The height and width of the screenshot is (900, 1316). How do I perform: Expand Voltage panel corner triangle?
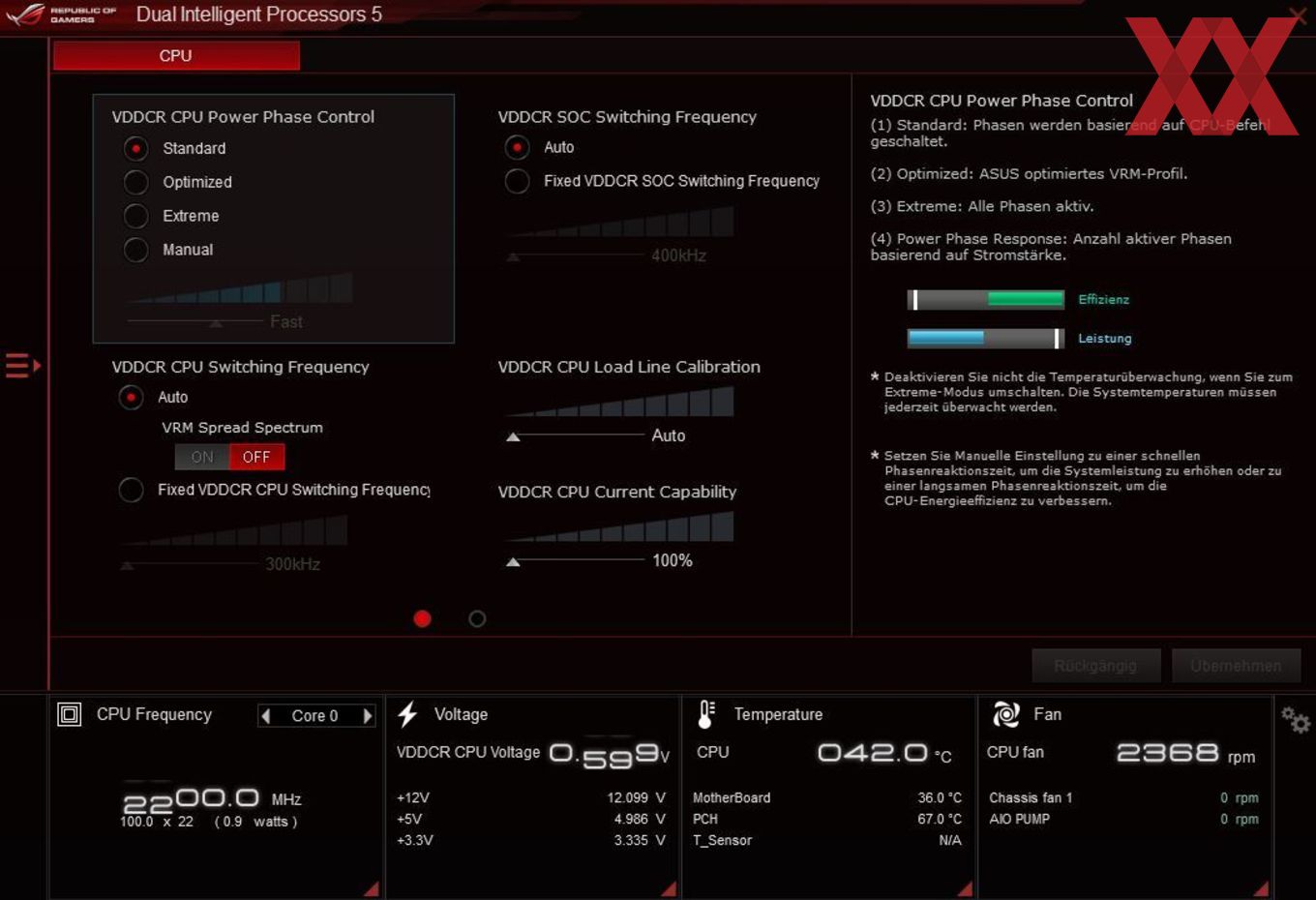click(669, 888)
